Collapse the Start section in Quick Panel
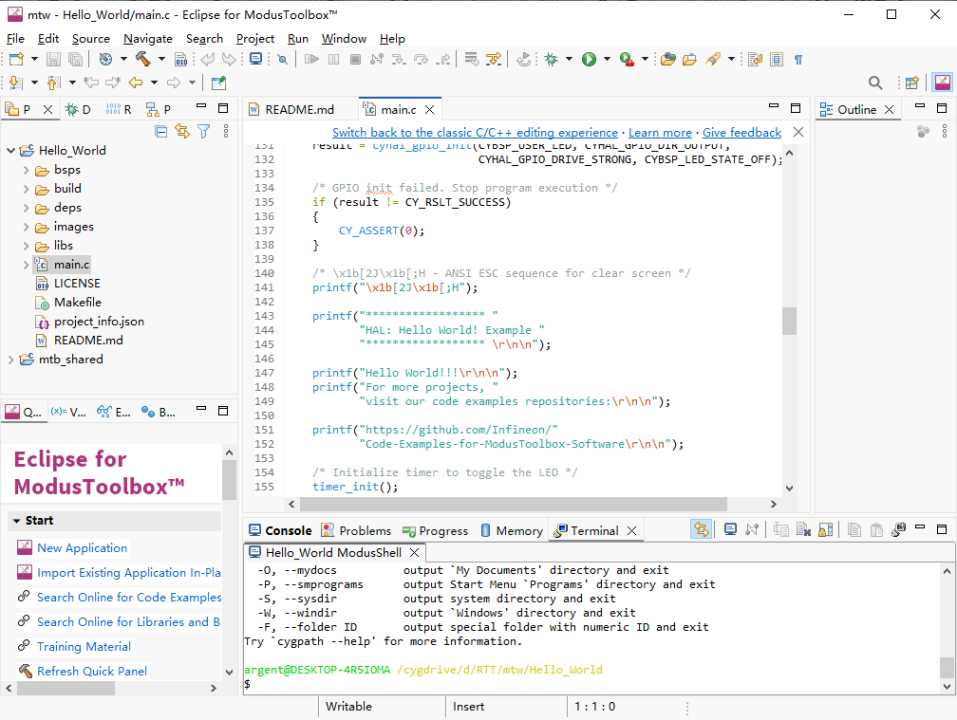Image resolution: width=957 pixels, height=720 pixels. point(16,521)
